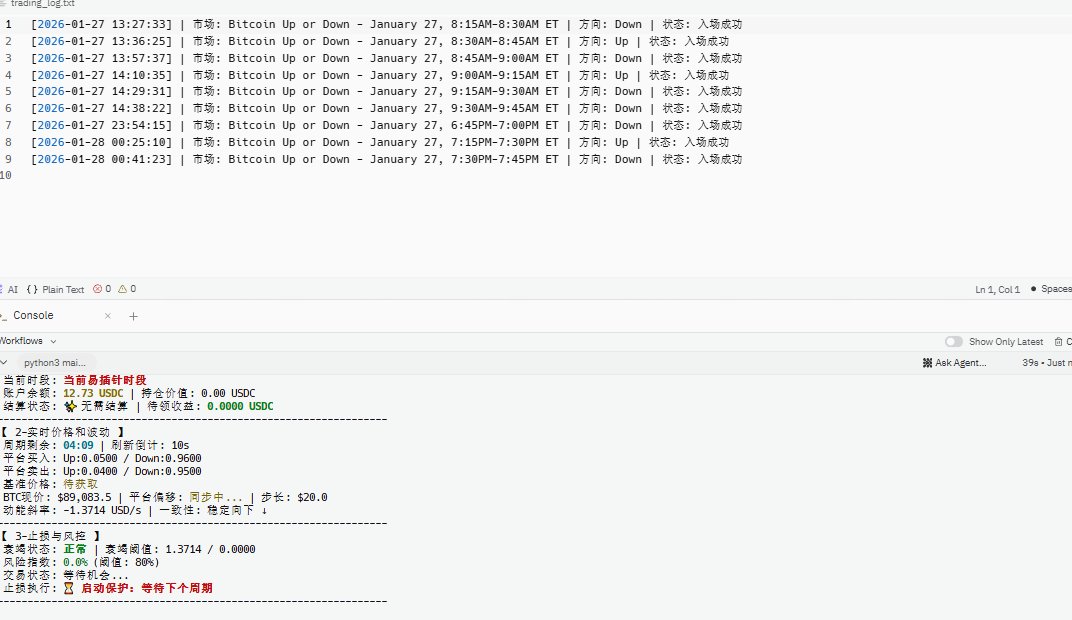Open the Plain Text language selector

[55, 289]
